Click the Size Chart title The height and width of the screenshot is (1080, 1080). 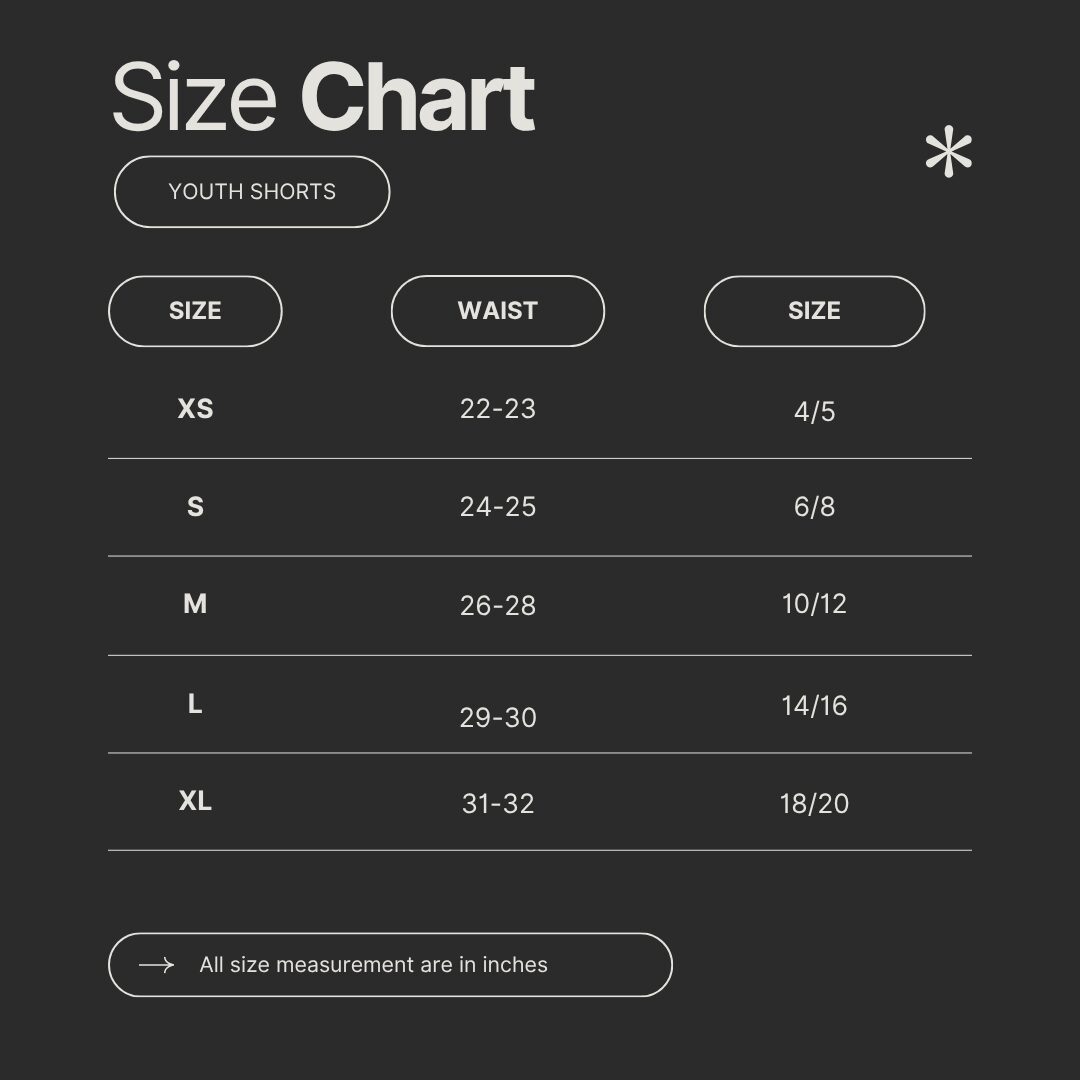pyautogui.click(x=323, y=98)
